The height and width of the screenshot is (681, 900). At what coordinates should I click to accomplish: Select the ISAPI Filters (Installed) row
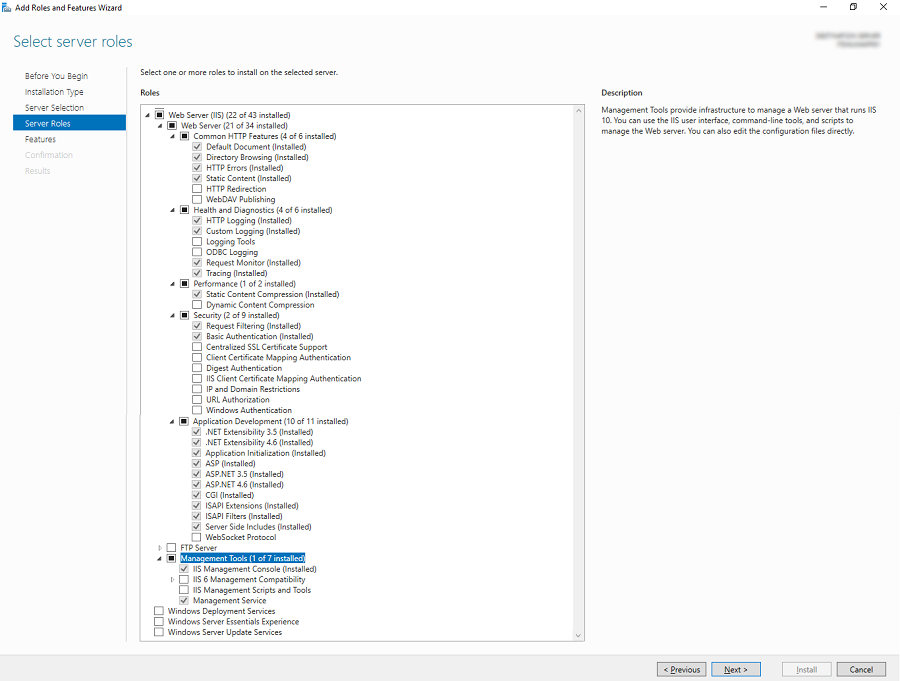tap(244, 516)
